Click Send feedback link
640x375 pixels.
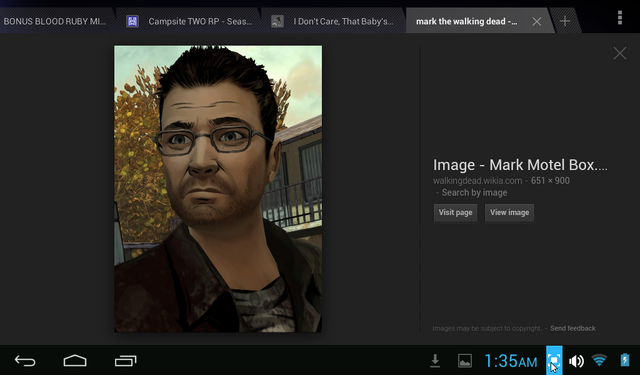573,328
